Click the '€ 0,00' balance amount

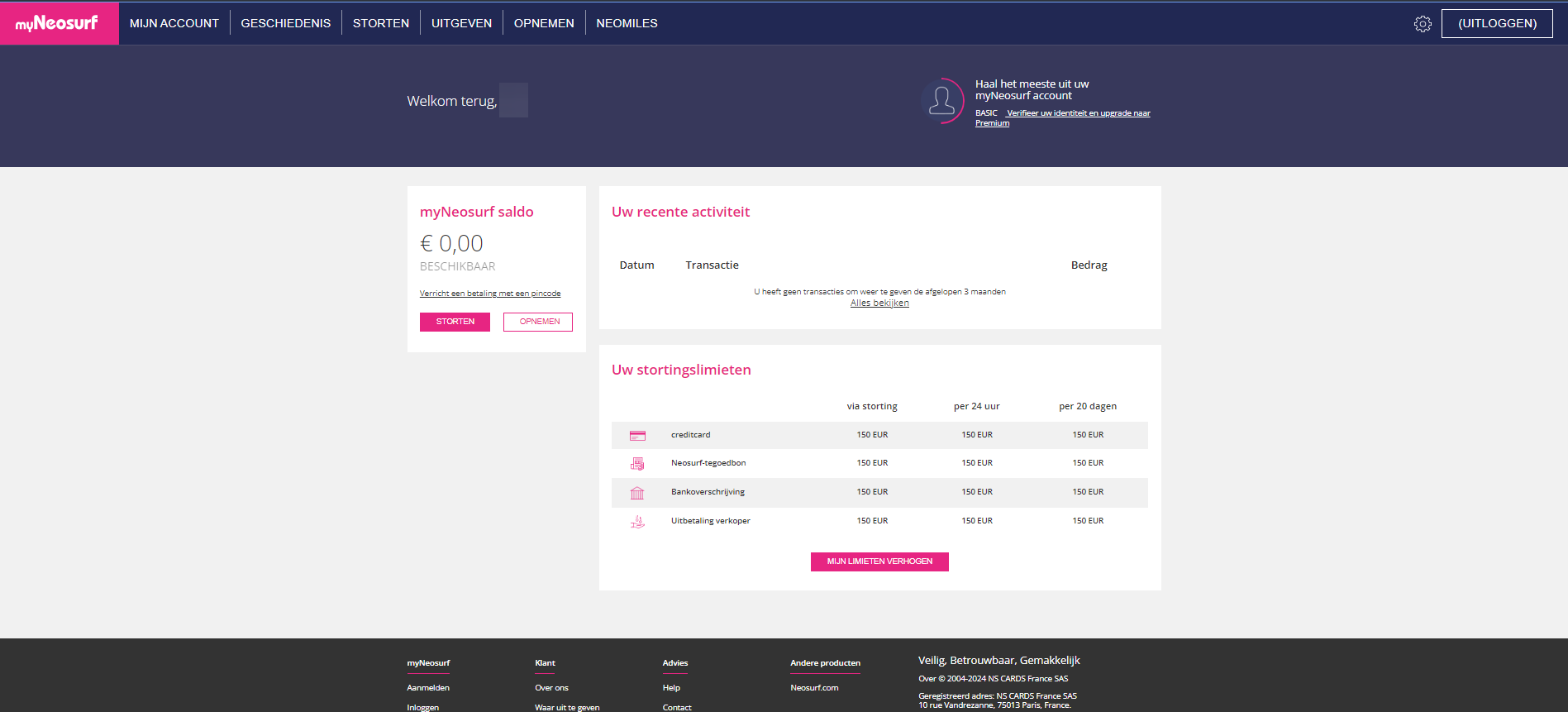[x=451, y=243]
